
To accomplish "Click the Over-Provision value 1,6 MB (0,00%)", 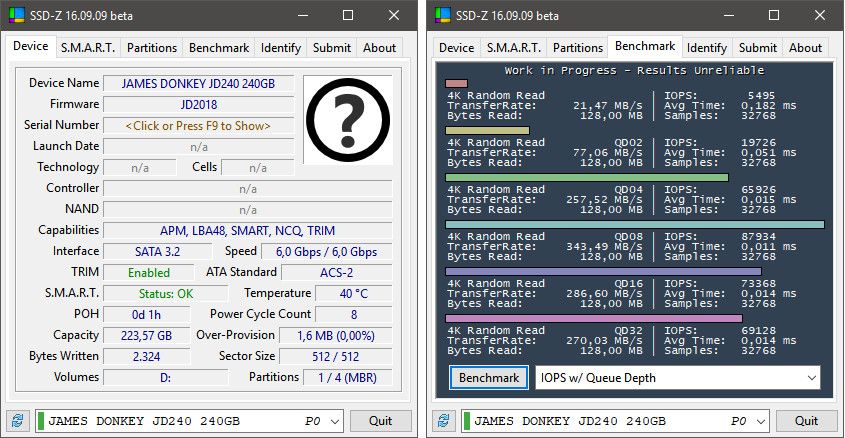I will point(336,336).
